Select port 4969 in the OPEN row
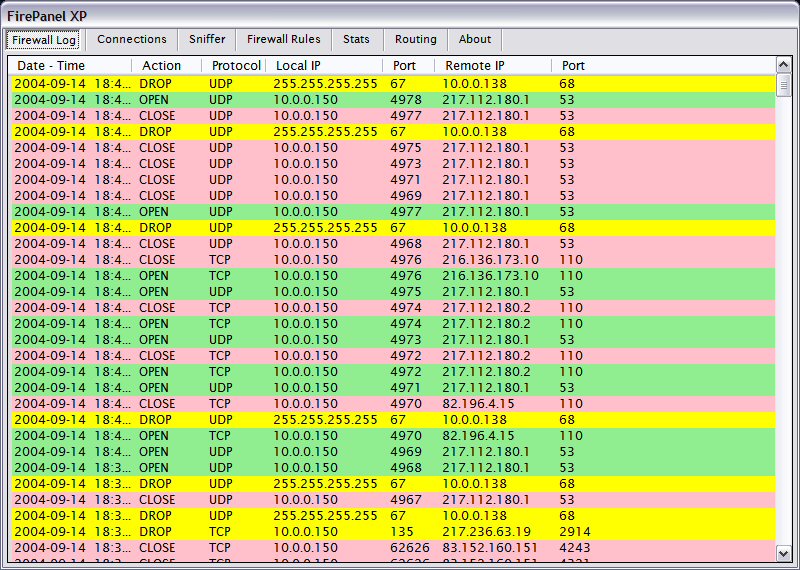The width and height of the screenshot is (800, 570). pos(406,452)
